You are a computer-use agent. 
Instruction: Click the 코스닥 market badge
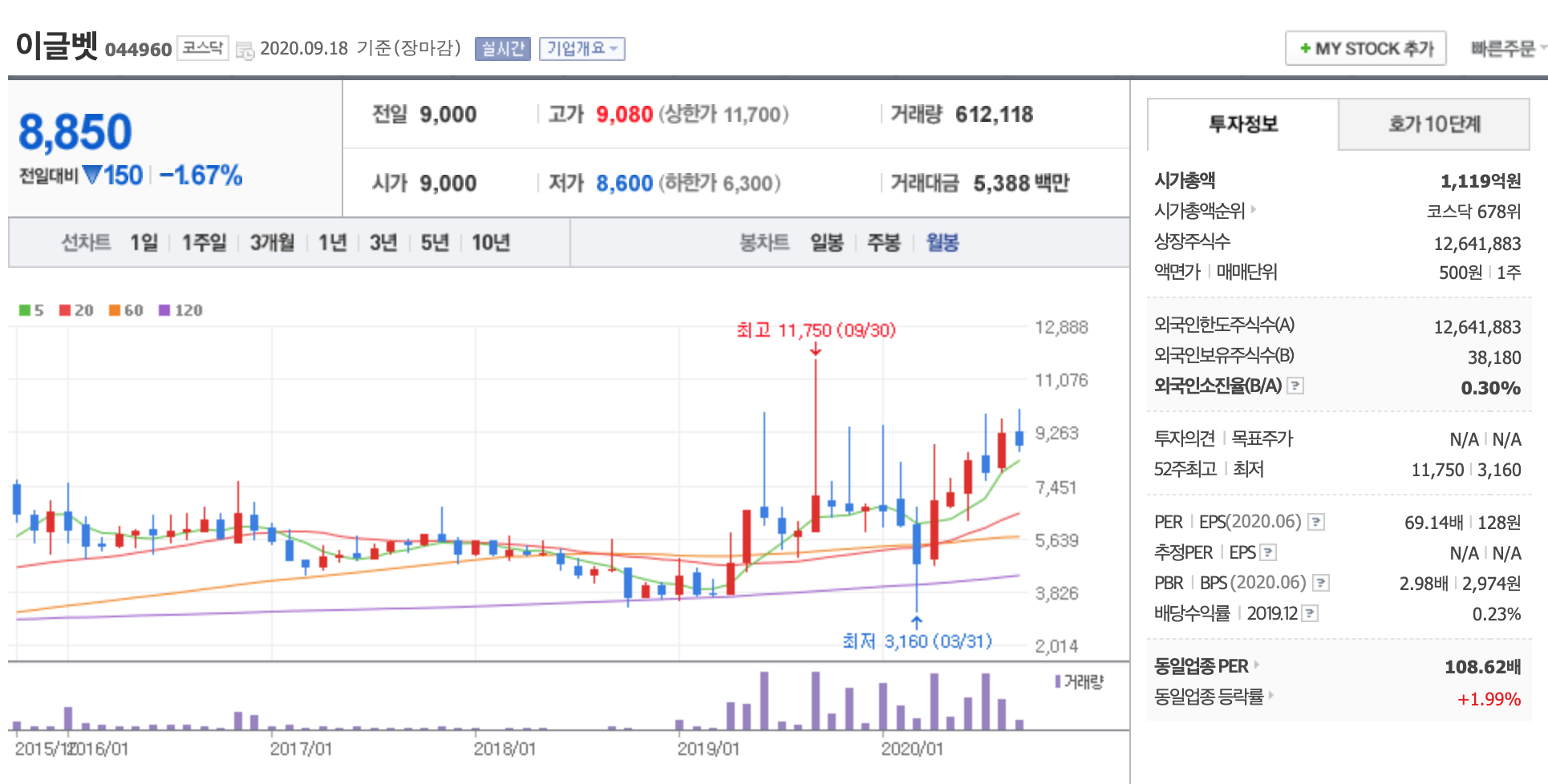click(x=202, y=48)
